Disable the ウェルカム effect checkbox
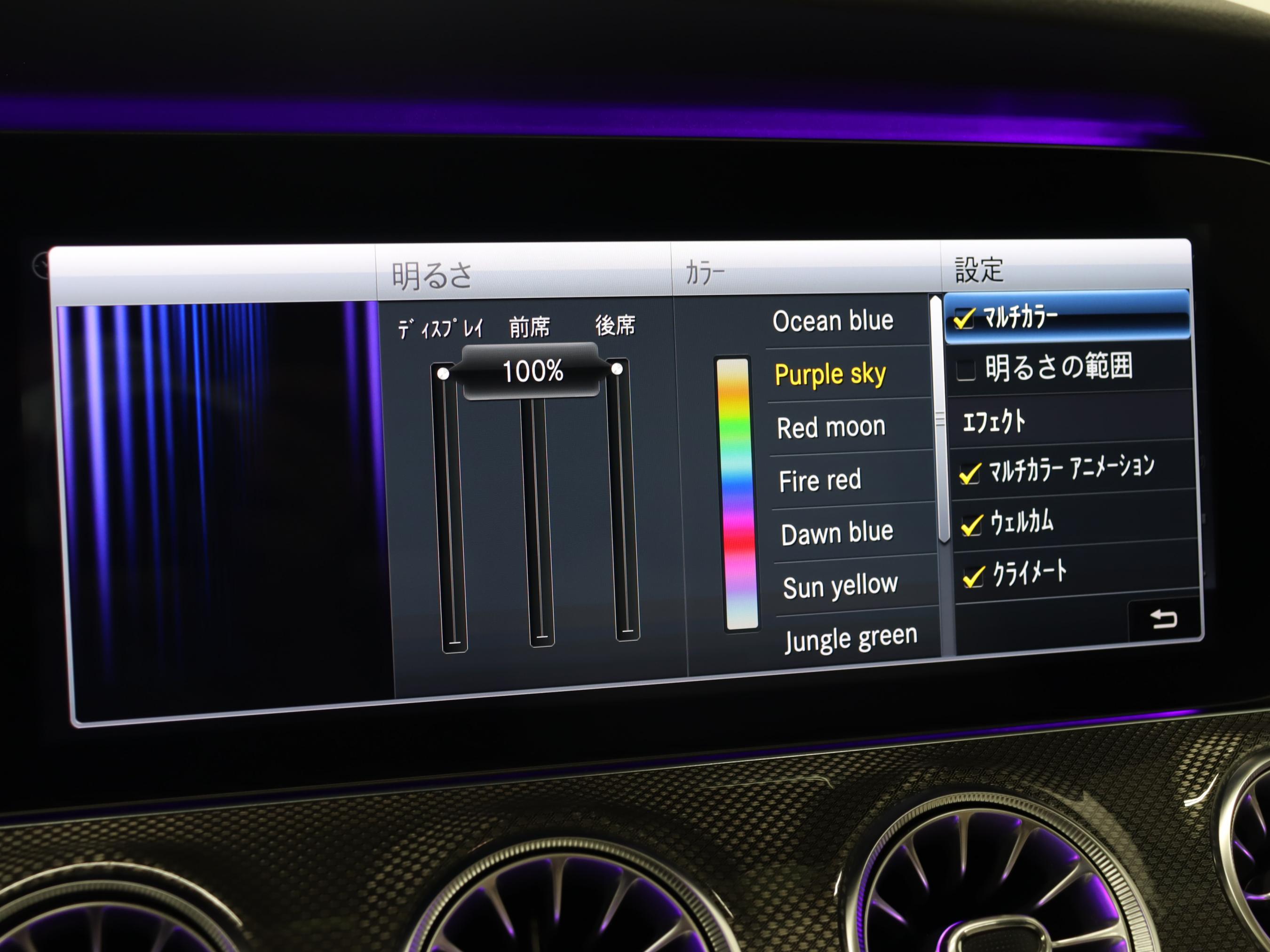The image size is (1270, 952). pyautogui.click(x=971, y=525)
